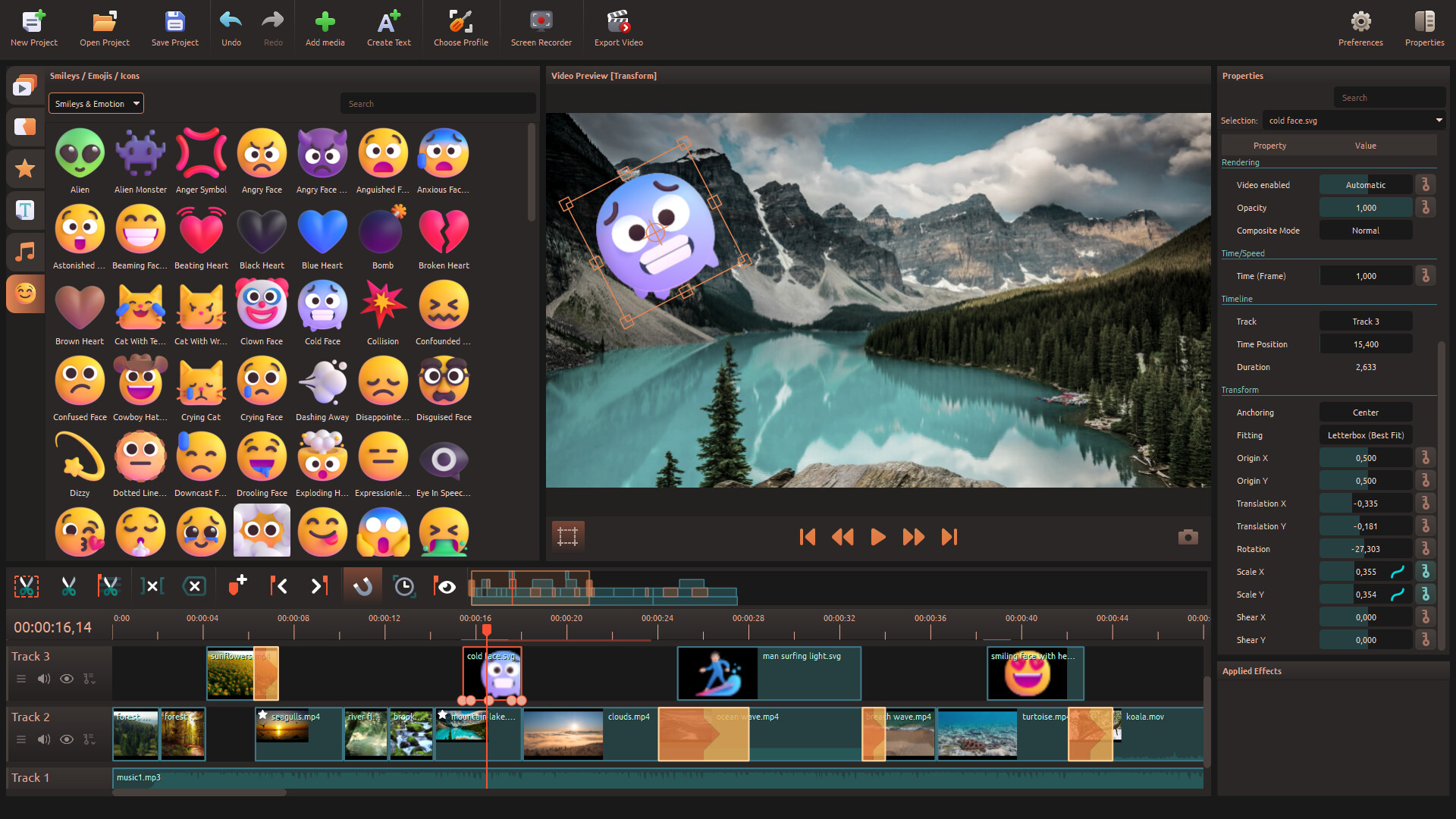This screenshot has width=1456, height=819.
Task: Click the add marker icon in timeline toolbar
Action: (237, 585)
